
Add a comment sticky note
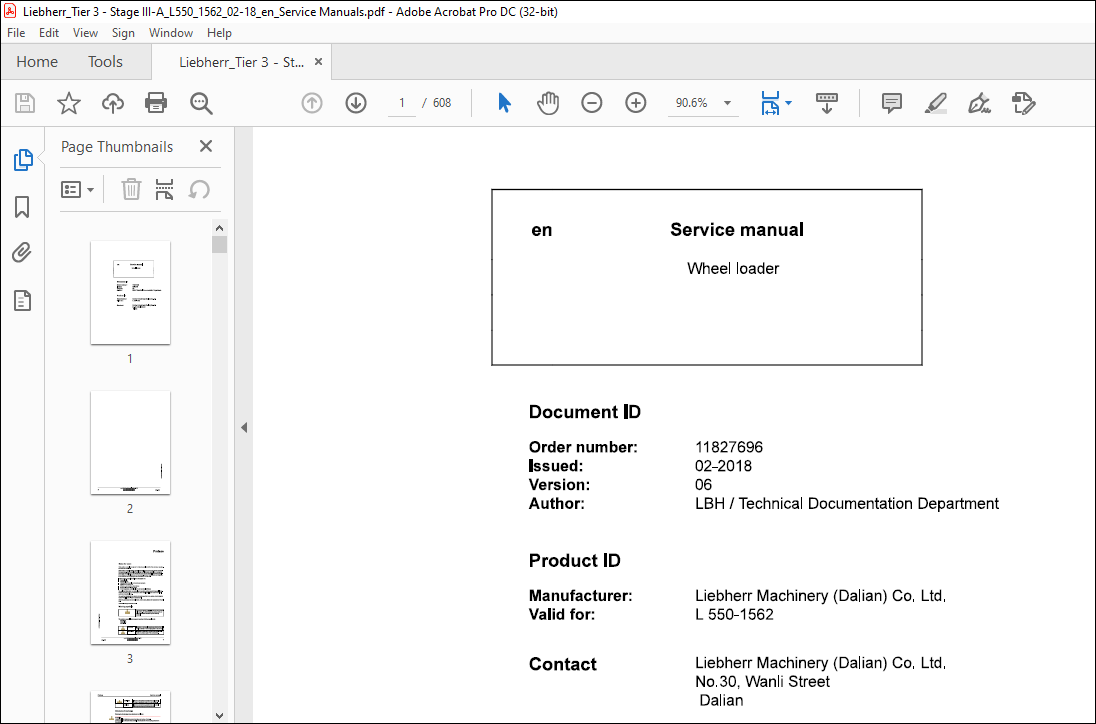click(x=891, y=103)
